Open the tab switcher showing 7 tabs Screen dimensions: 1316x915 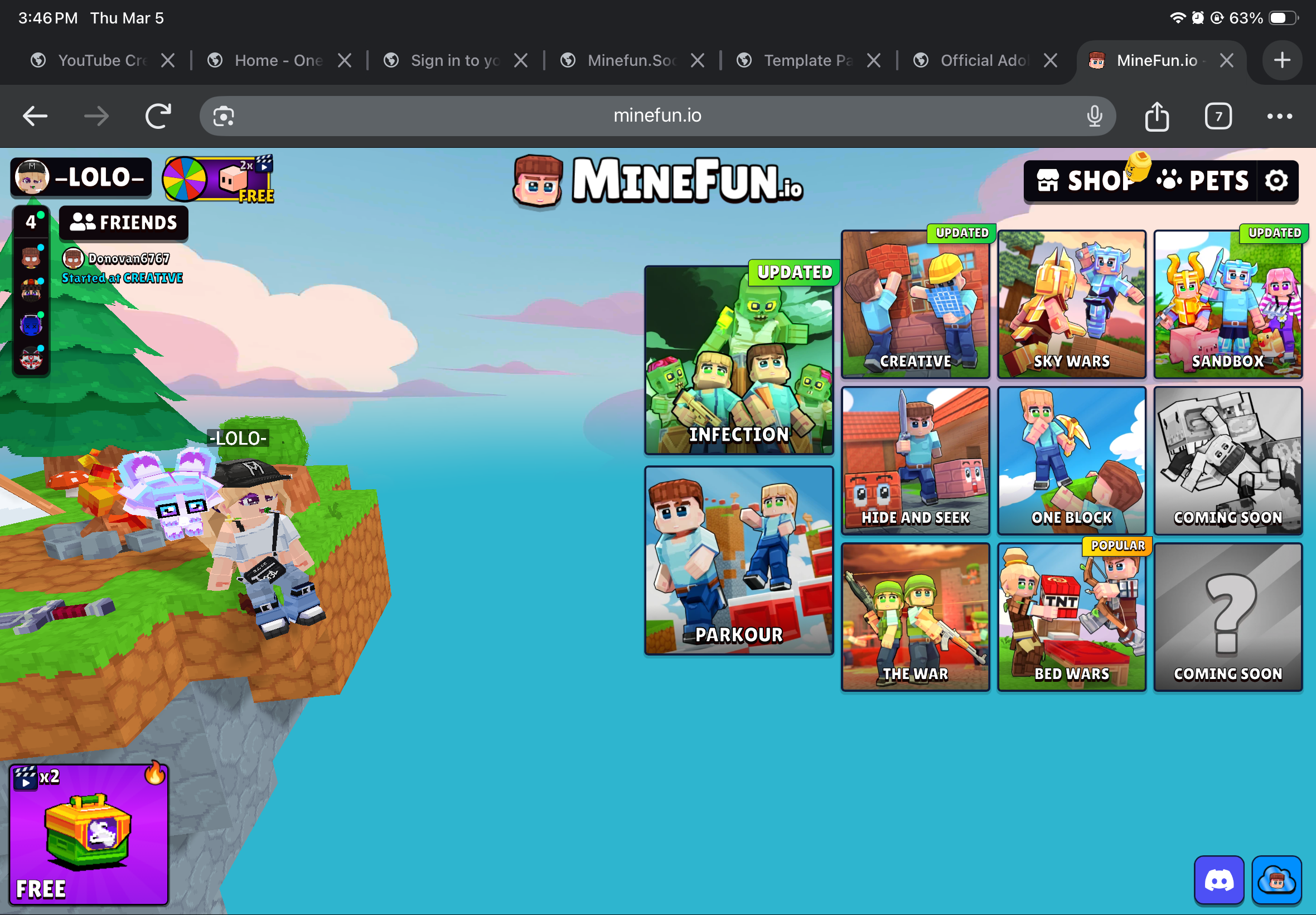pyautogui.click(x=1217, y=117)
